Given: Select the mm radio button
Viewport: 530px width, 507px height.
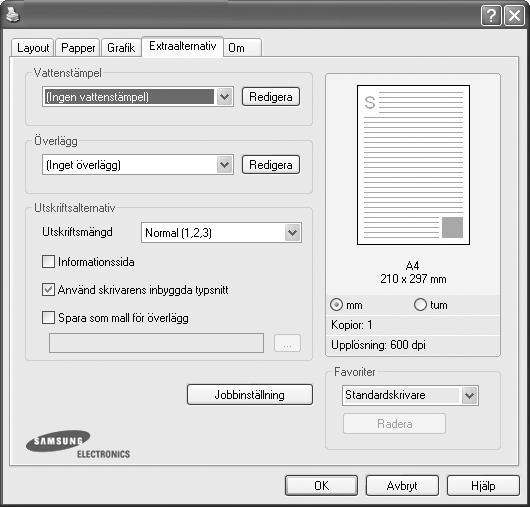Looking at the screenshot, I should pos(336,305).
